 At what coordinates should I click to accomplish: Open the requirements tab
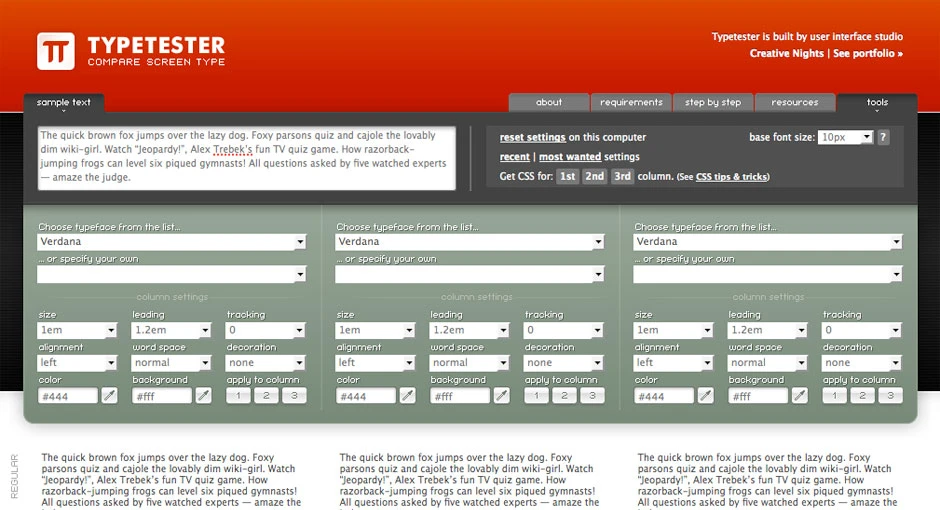click(631, 102)
